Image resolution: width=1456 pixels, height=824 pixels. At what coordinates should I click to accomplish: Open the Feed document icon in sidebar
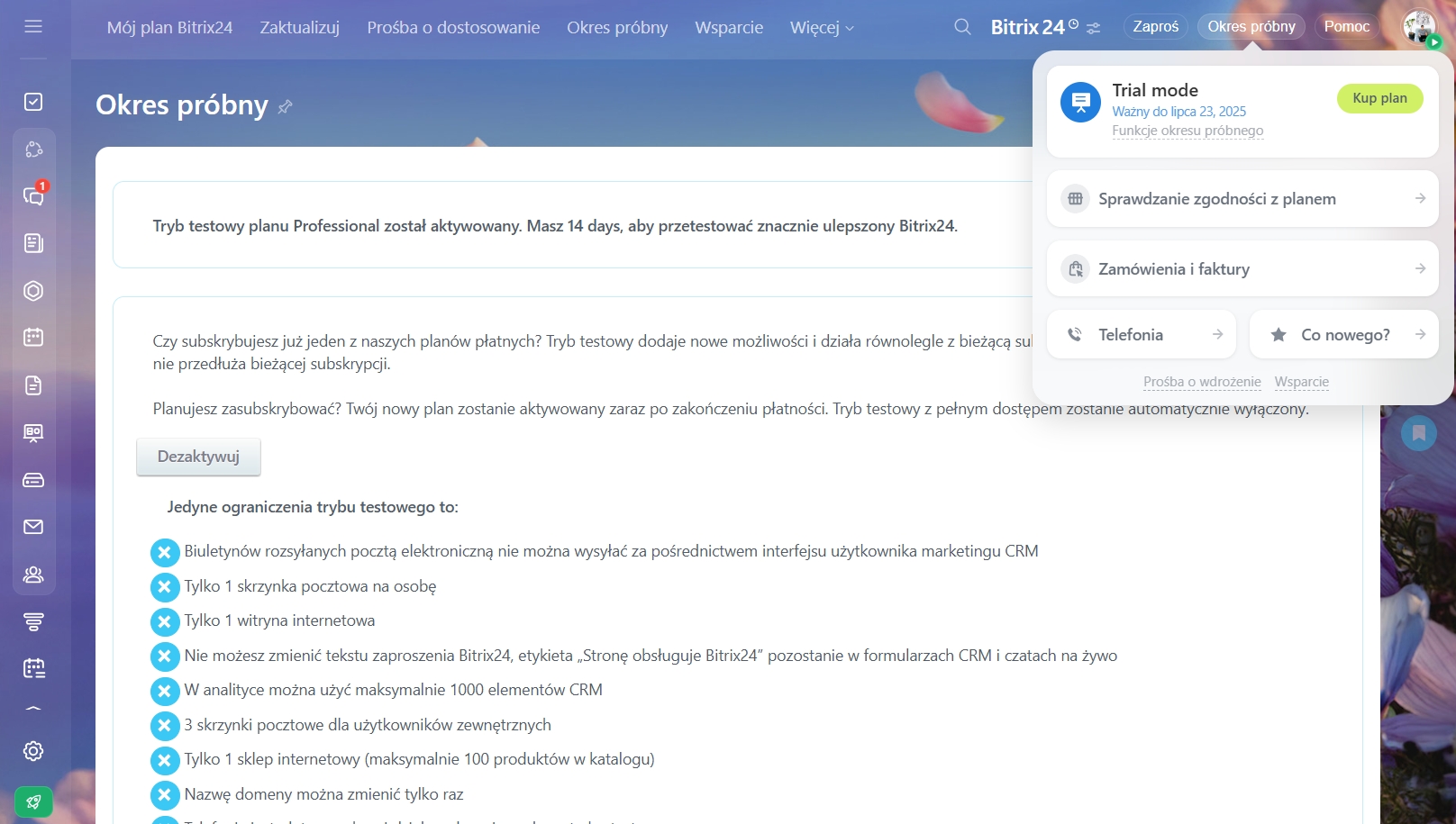tap(33, 243)
